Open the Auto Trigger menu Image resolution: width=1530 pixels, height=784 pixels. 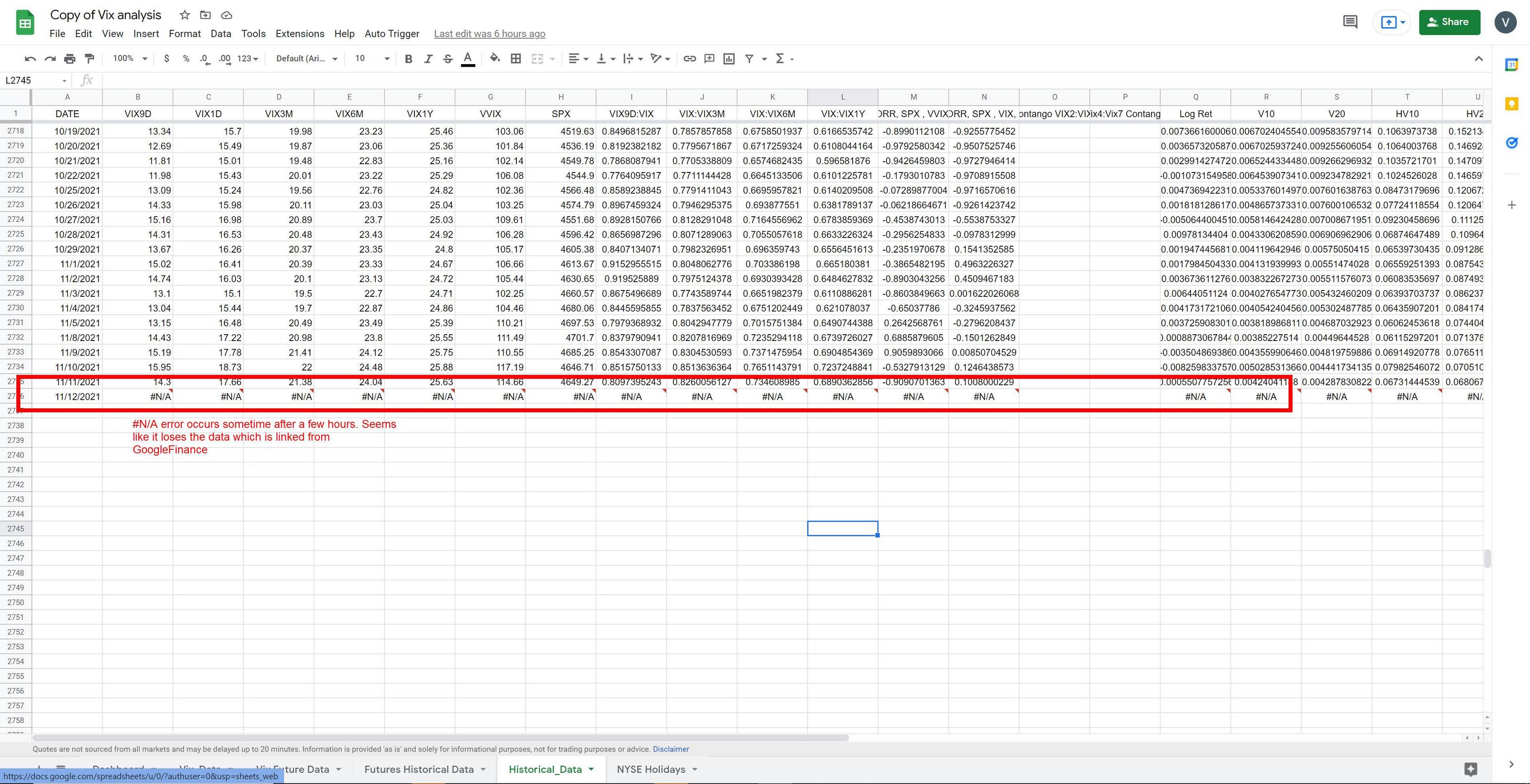point(392,34)
